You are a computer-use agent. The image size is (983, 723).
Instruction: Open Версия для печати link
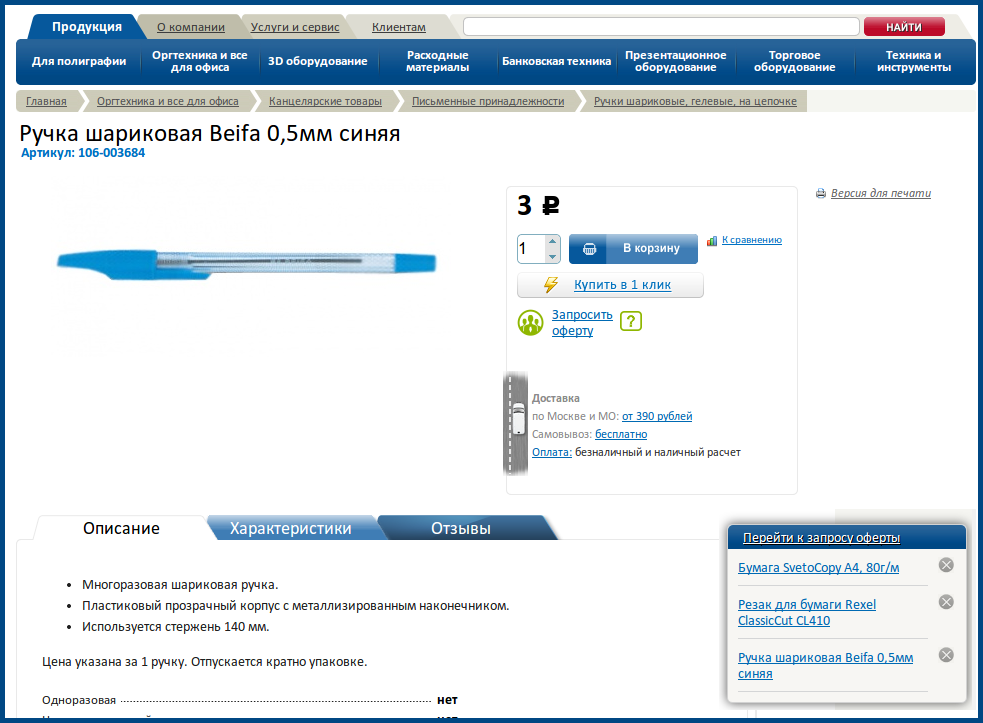pos(881,193)
